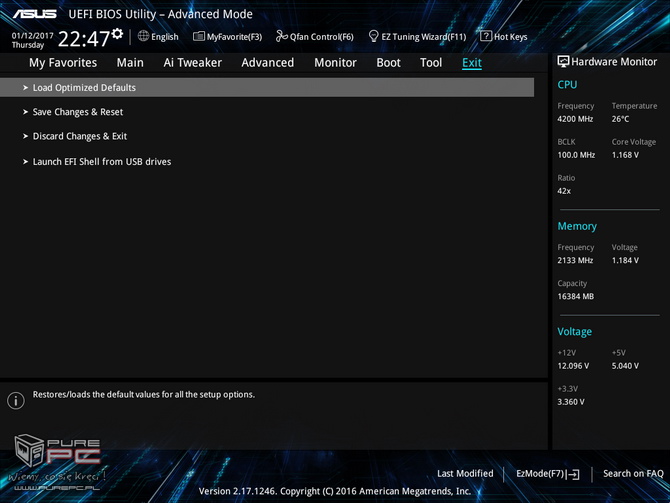Screen dimensions: 670x503
Task: Click the Voltage section heading
Action: [x=574, y=332]
